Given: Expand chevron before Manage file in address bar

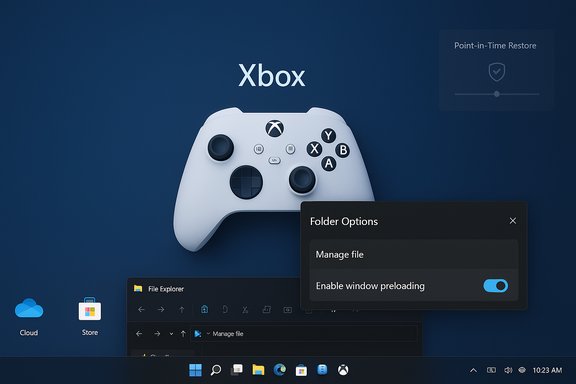Looking at the screenshot, I should (x=208, y=334).
